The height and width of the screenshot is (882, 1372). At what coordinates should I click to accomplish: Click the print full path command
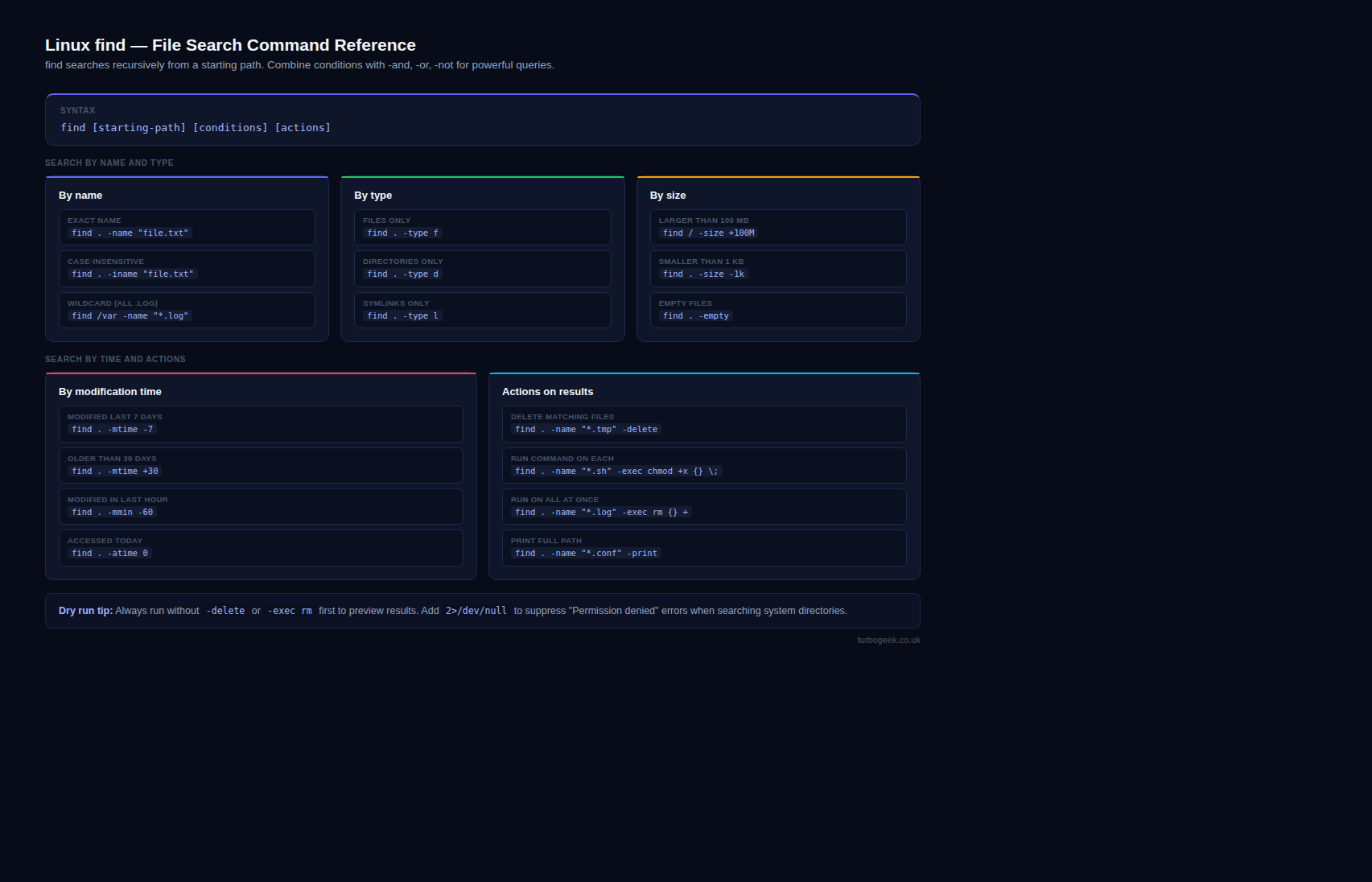tap(586, 554)
